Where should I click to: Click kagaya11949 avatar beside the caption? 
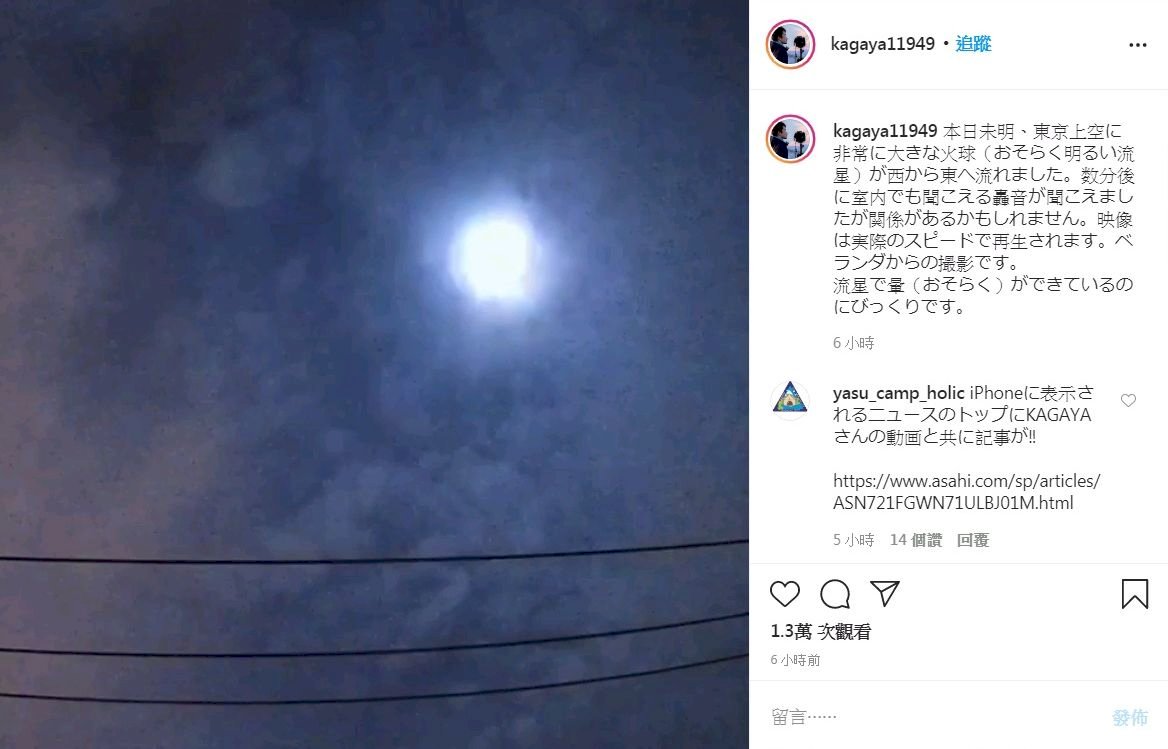(x=790, y=138)
